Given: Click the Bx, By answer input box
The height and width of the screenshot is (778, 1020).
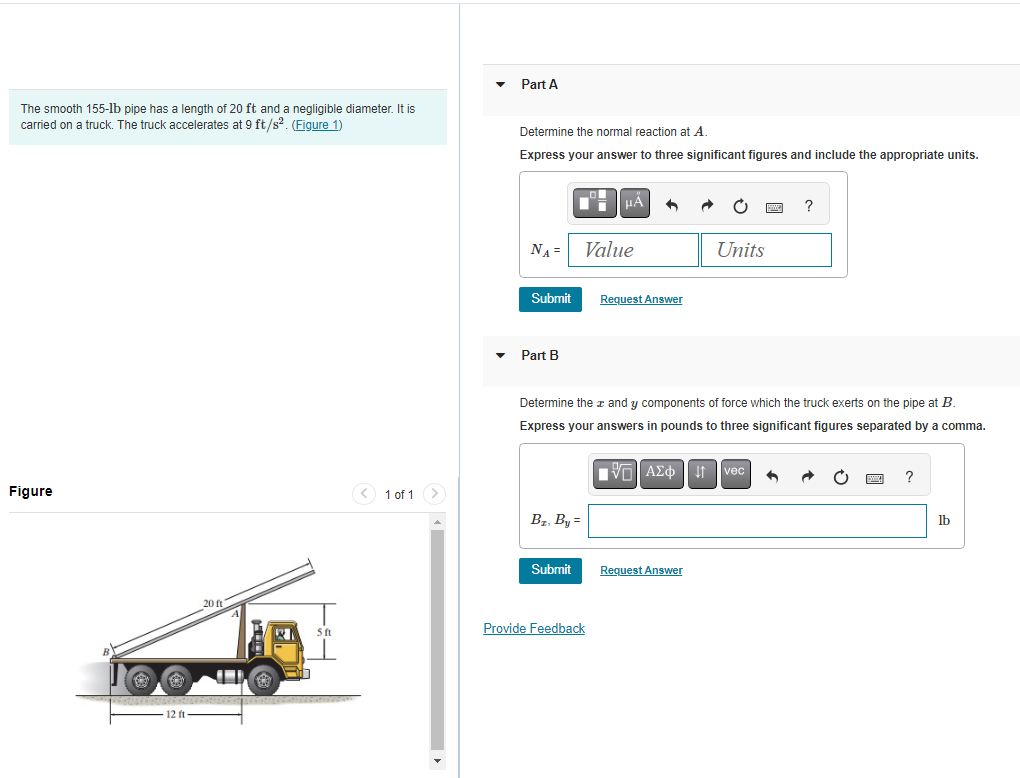Looking at the screenshot, I should click(x=757, y=520).
